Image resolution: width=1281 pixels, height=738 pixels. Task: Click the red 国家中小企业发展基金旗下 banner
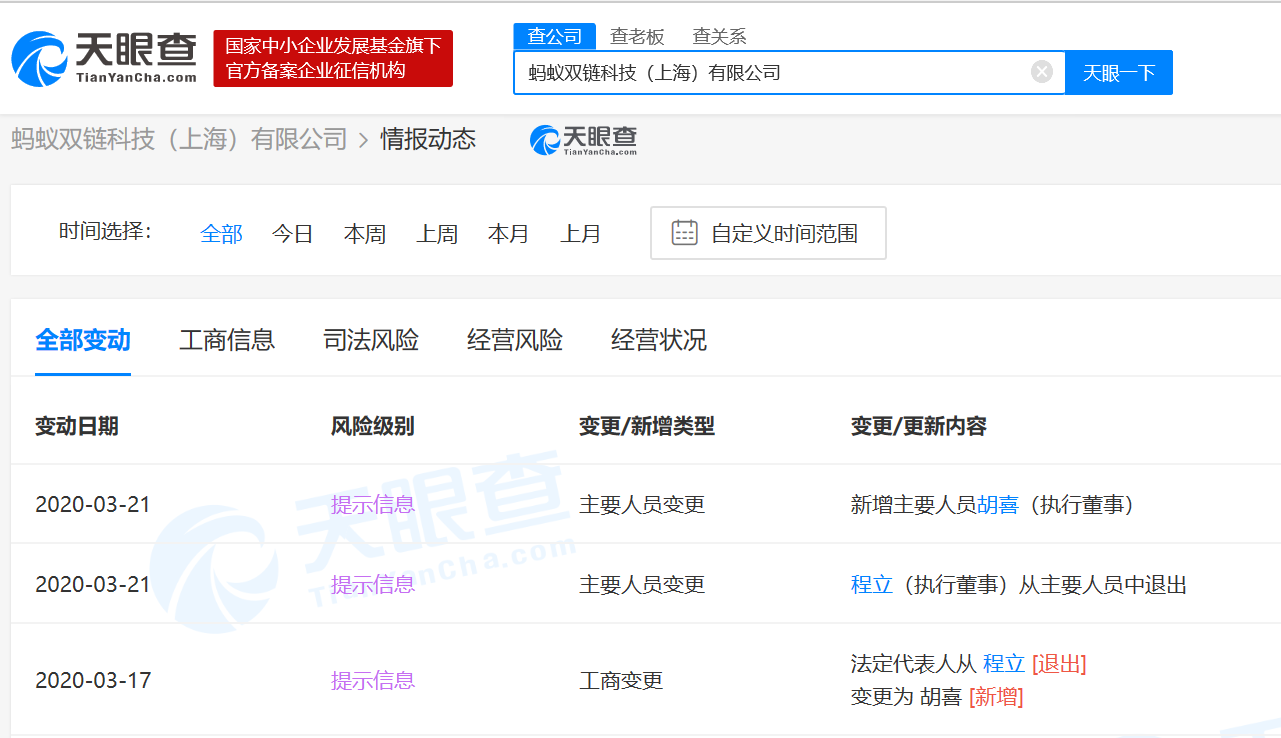[333, 58]
